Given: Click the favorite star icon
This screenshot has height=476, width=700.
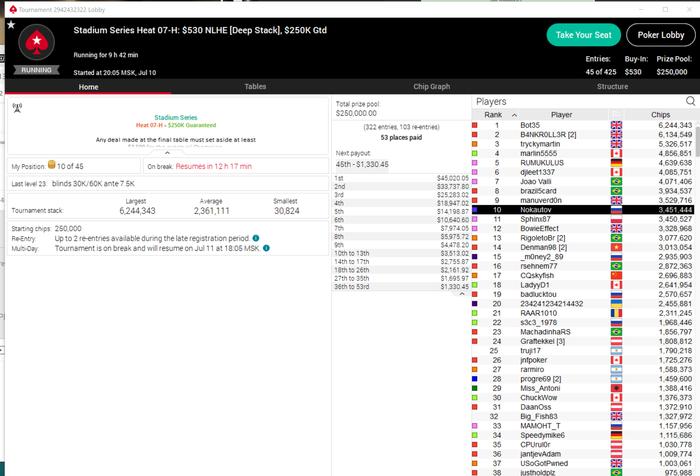Looking at the screenshot, I should [x=11, y=25].
